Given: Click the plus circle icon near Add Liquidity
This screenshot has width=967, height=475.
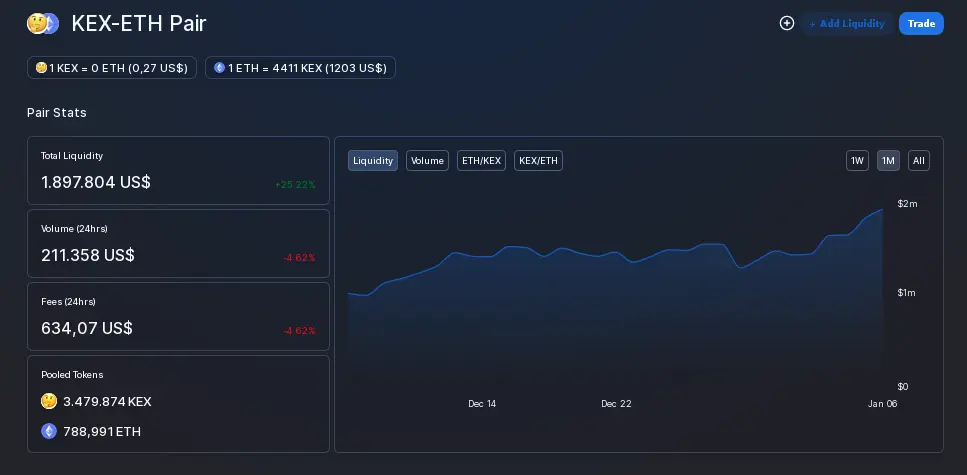Looking at the screenshot, I should (x=786, y=23).
